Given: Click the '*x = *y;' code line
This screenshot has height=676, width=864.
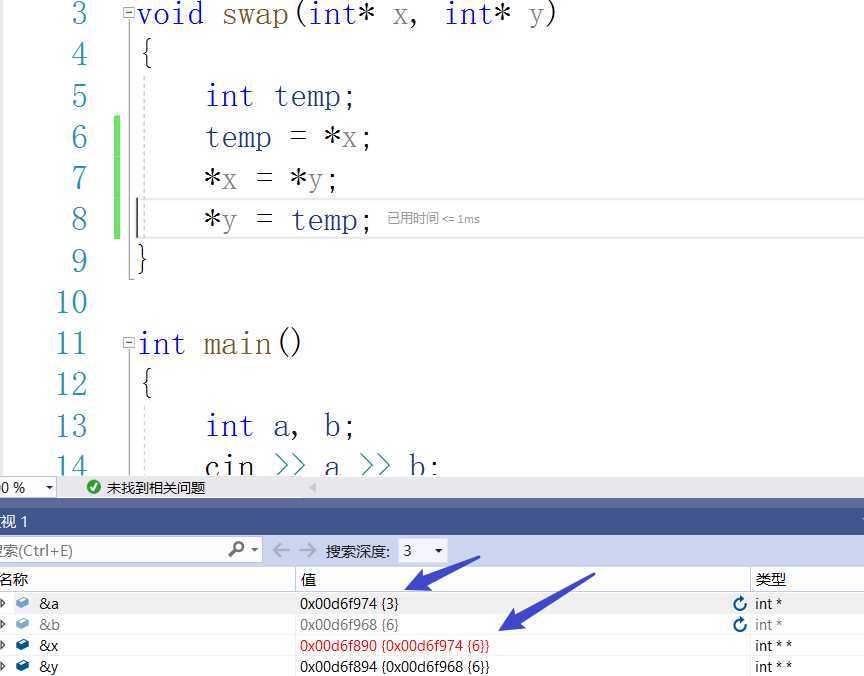Looking at the screenshot, I should (270, 179).
